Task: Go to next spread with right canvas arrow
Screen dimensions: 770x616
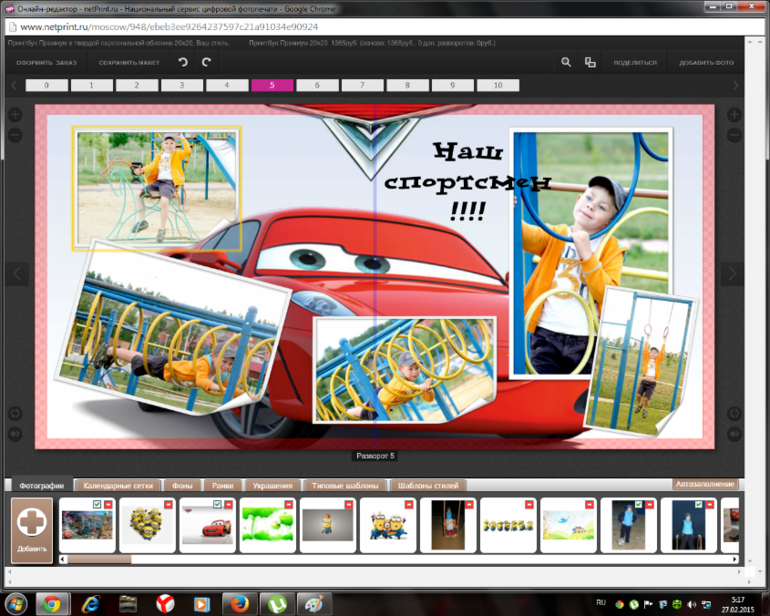Action: [x=732, y=273]
